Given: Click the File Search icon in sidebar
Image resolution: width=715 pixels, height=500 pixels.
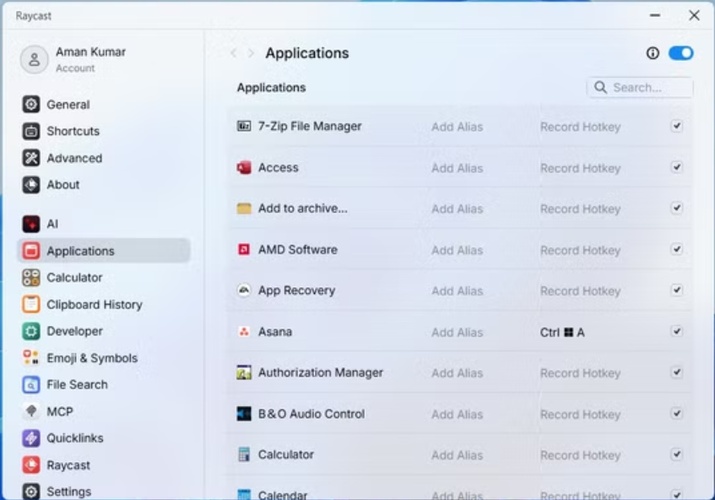Looking at the screenshot, I should pyautogui.click(x=31, y=385).
